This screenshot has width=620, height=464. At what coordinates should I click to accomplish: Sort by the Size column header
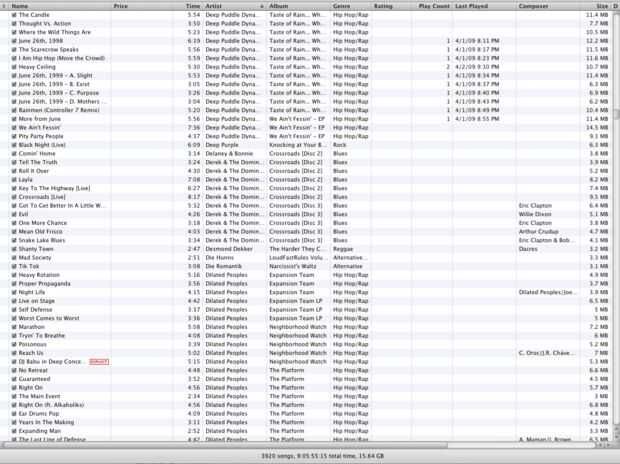(595, 6)
